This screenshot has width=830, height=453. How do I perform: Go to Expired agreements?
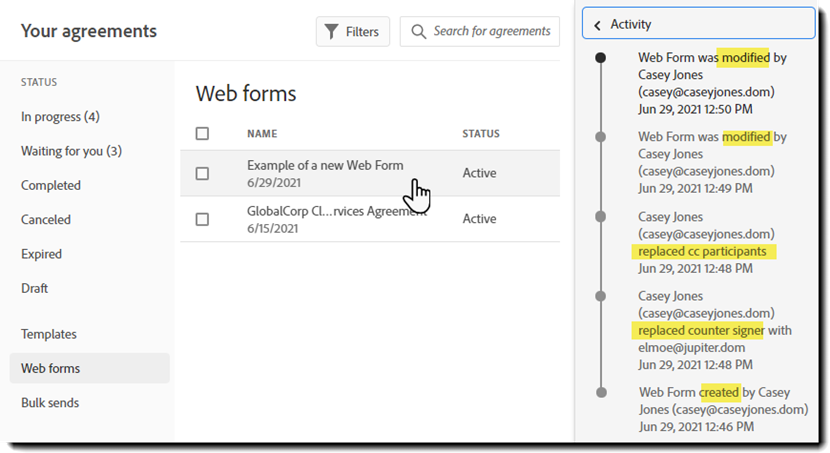pos(41,254)
